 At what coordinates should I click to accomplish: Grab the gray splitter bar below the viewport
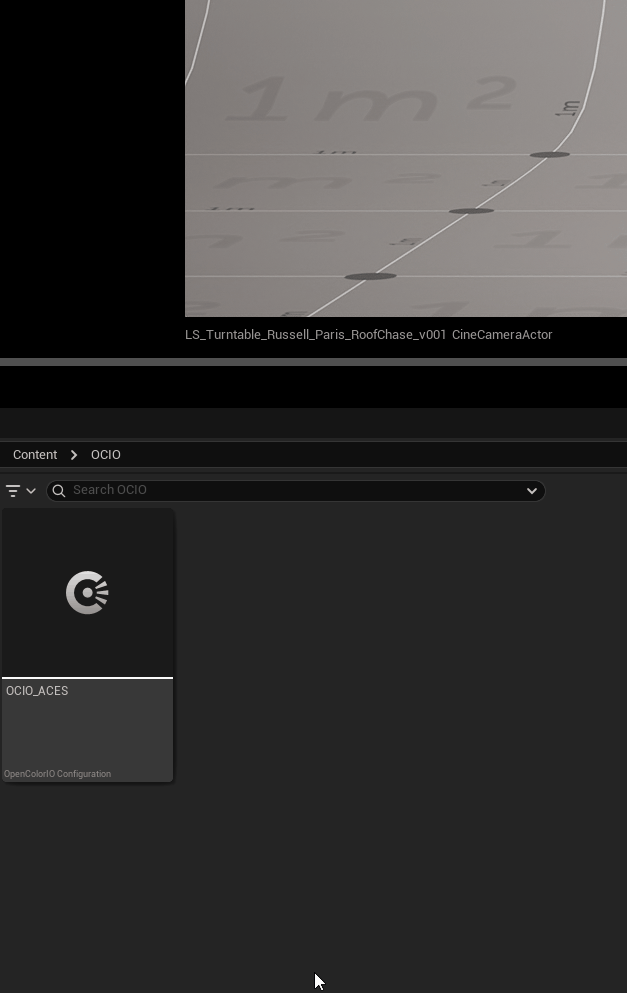coord(313,361)
